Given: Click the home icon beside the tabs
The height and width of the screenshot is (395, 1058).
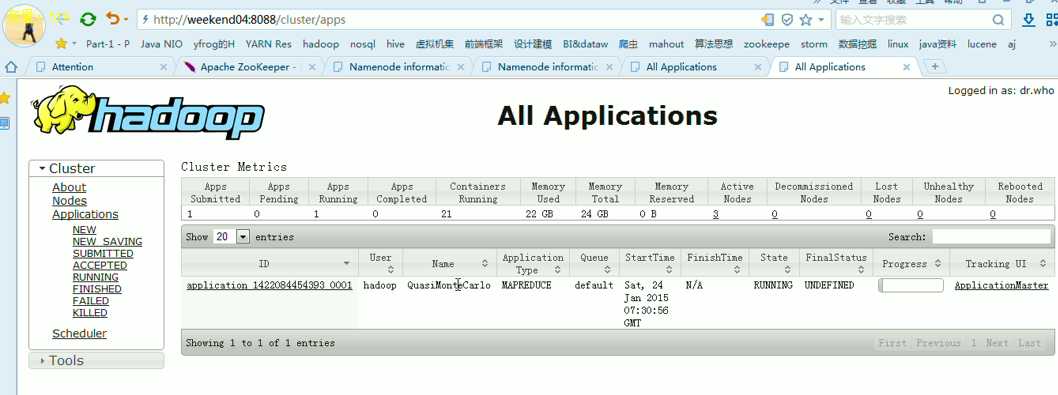Looking at the screenshot, I should (11, 67).
